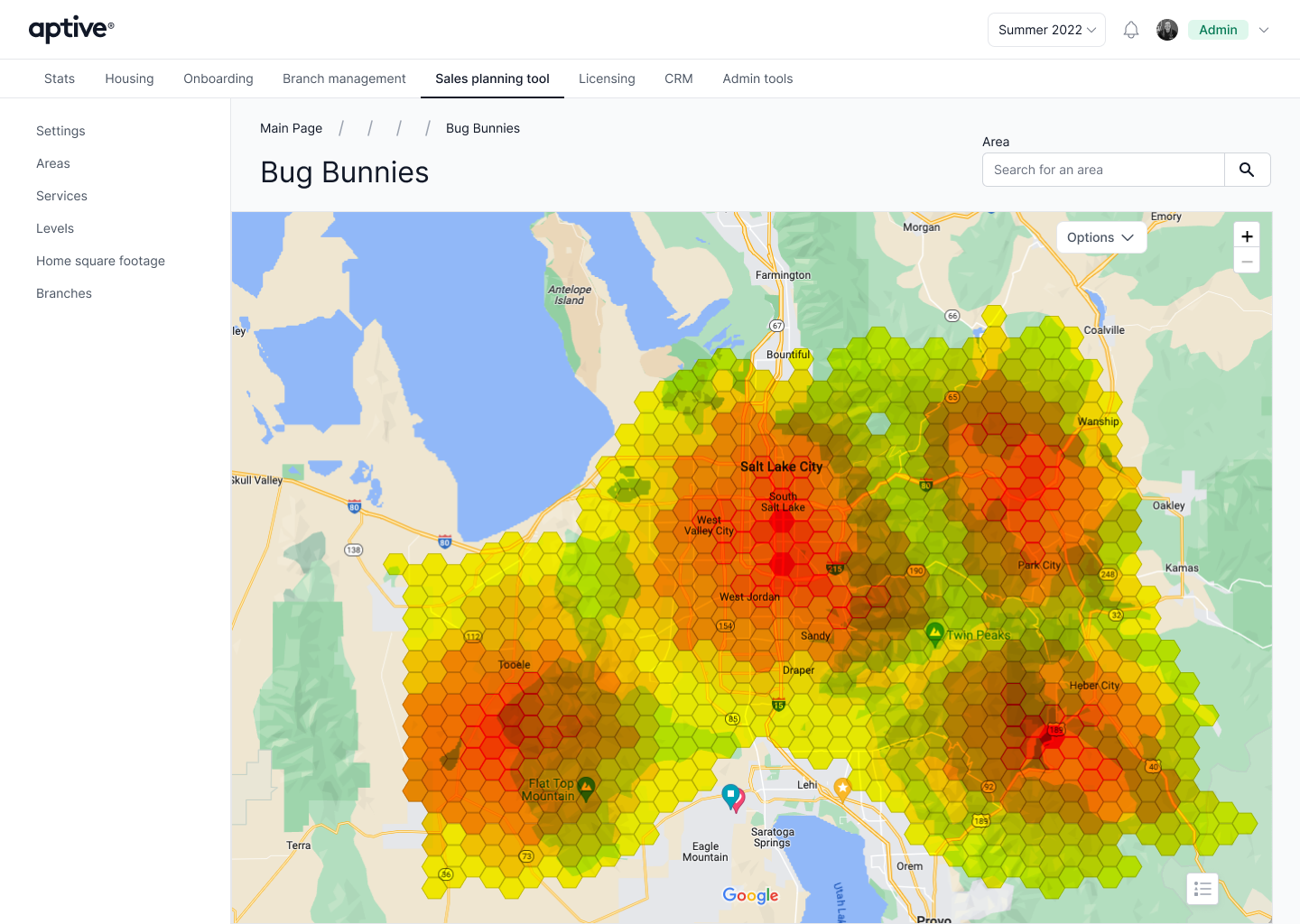The image size is (1300, 924).
Task: Switch to the CRM tab
Action: pyautogui.click(x=679, y=79)
